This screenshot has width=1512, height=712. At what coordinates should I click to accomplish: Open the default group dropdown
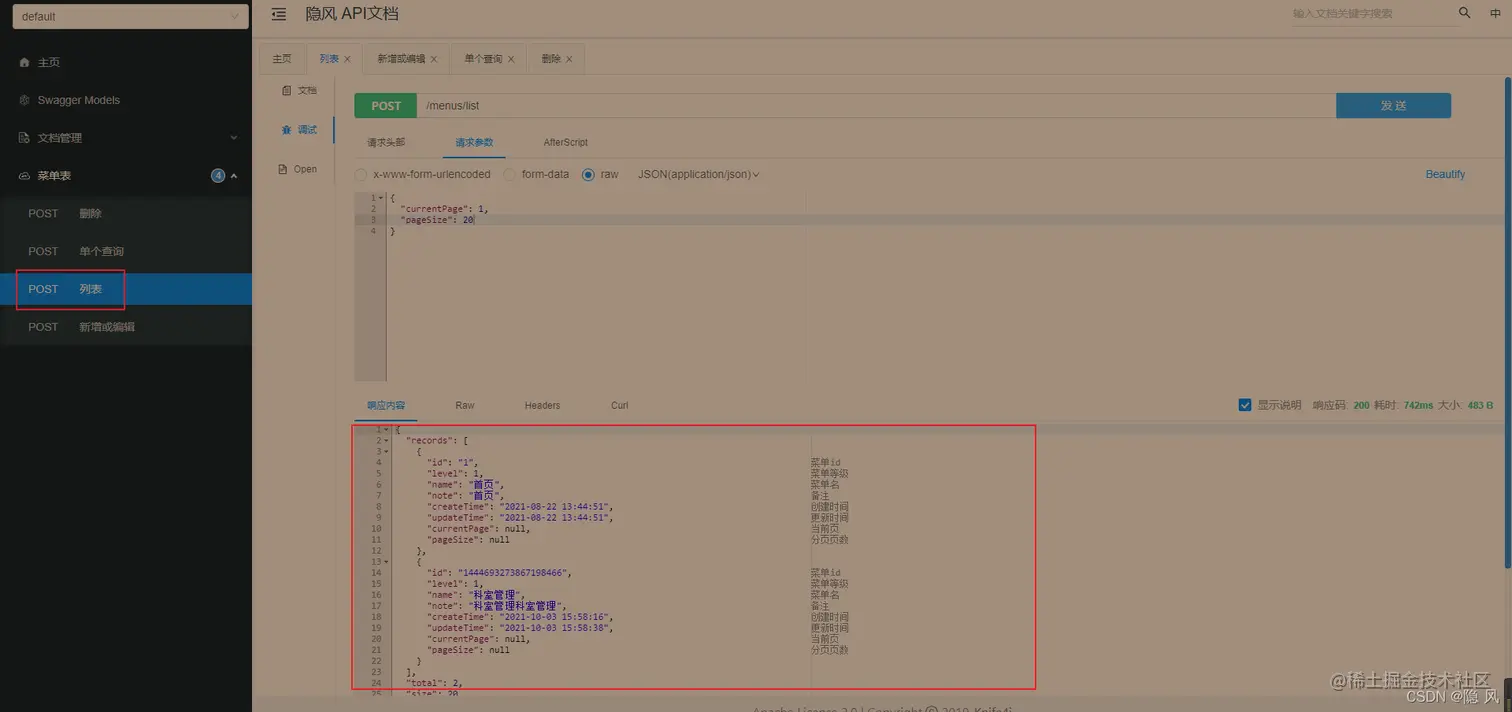[x=130, y=16]
